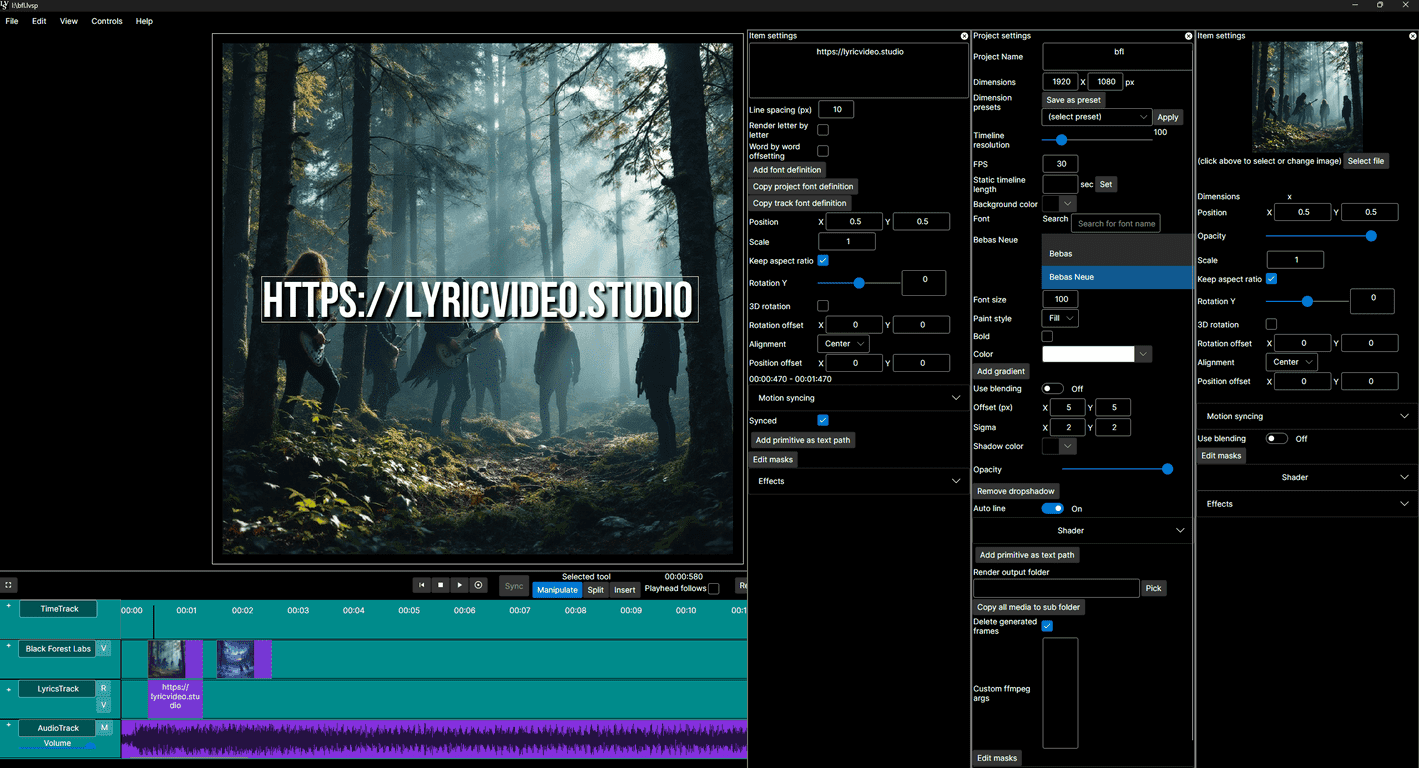Image resolution: width=1419 pixels, height=768 pixels.
Task: Click the fullscreen expand icon above the track headers
Action: [x=8, y=585]
